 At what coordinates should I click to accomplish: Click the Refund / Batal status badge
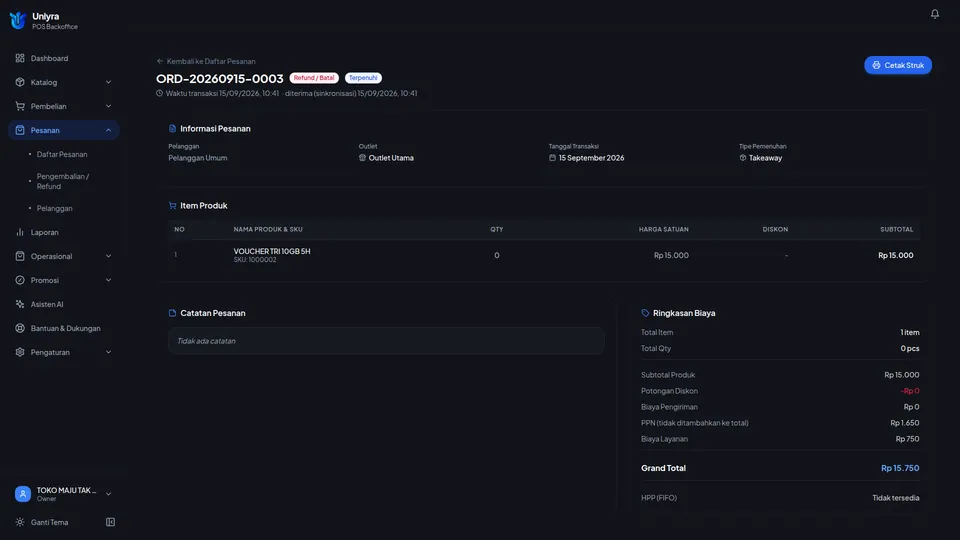(314, 78)
